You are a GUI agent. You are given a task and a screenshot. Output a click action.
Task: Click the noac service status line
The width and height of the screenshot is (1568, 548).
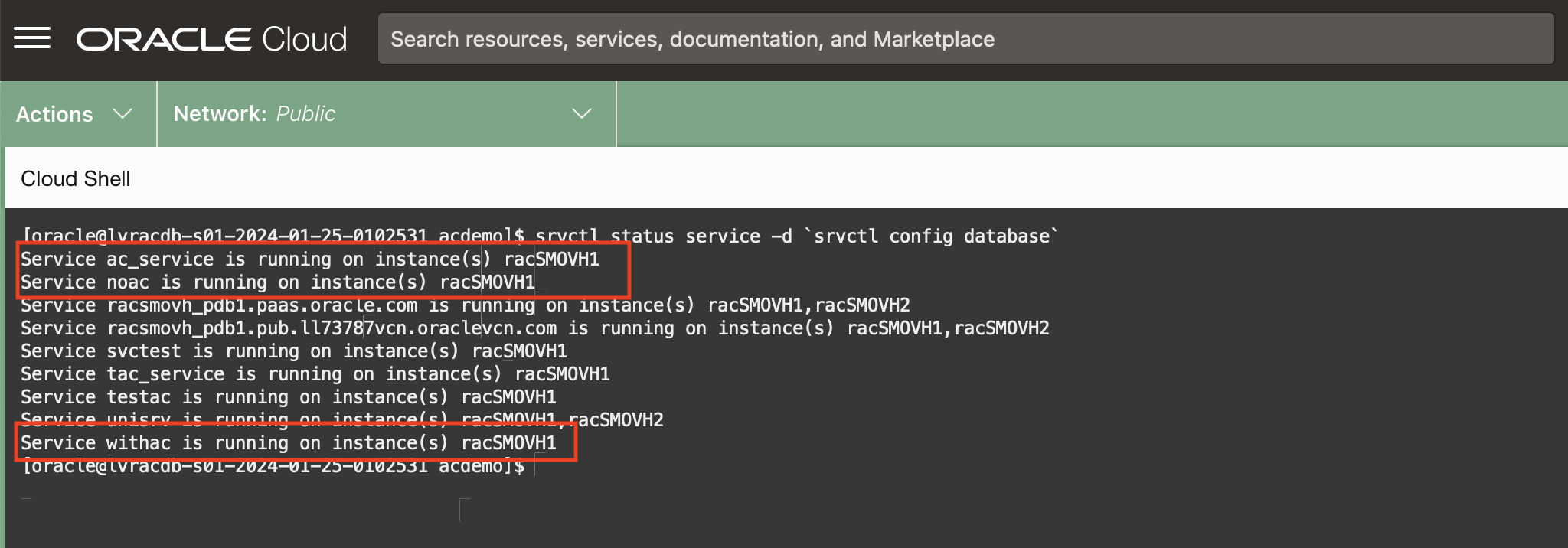[278, 282]
